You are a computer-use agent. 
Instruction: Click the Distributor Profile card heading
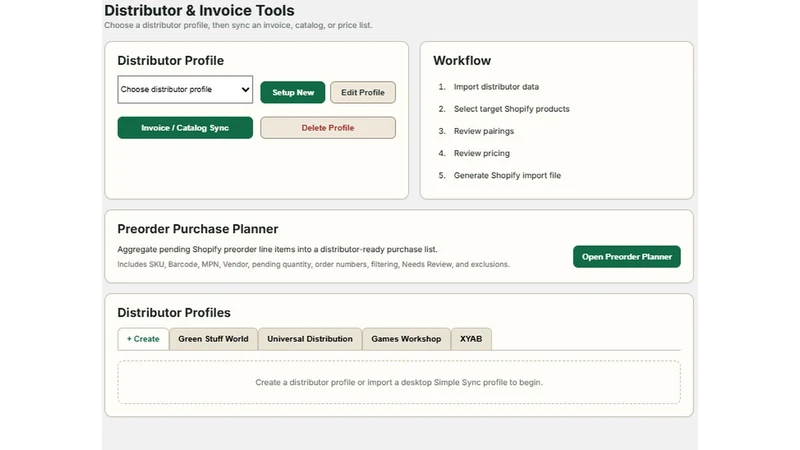tap(170, 60)
